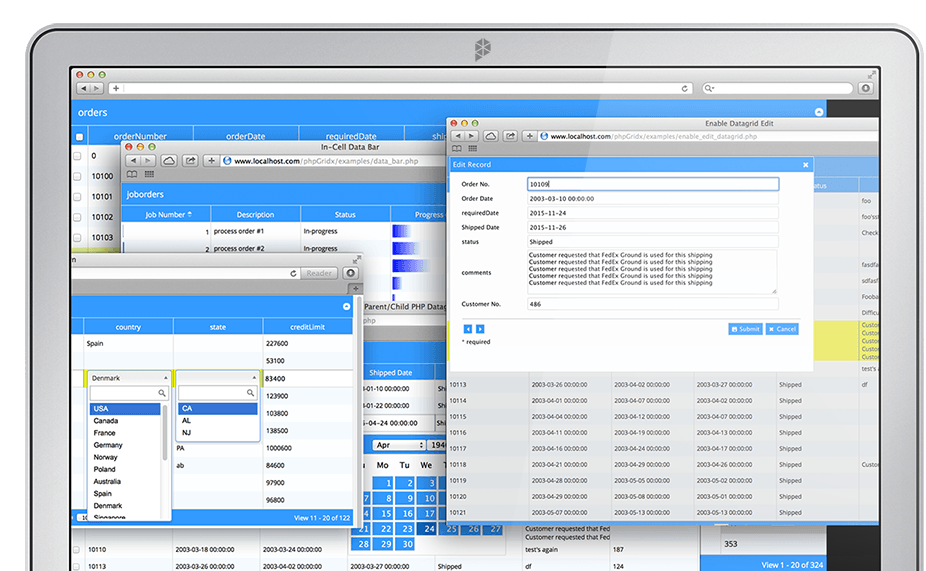The image size is (926, 571).
Task: Click the share icon in the In-Cell Data Bar window
Action: pyautogui.click(x=190, y=161)
